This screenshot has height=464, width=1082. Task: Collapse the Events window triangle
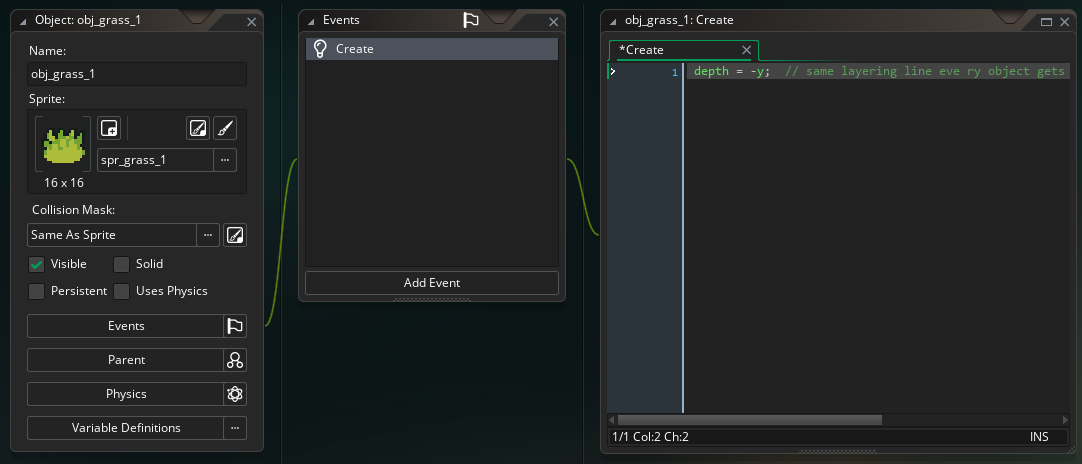(x=311, y=21)
